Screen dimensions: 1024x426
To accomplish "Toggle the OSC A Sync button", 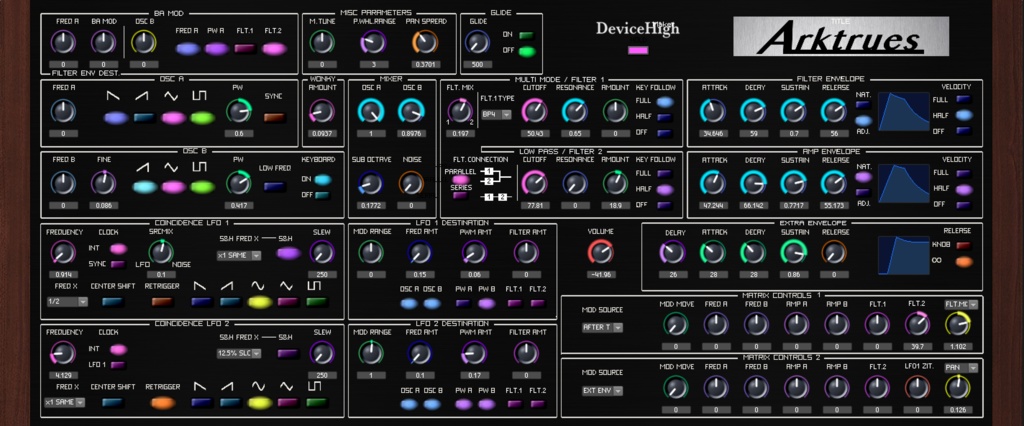I will (274, 118).
